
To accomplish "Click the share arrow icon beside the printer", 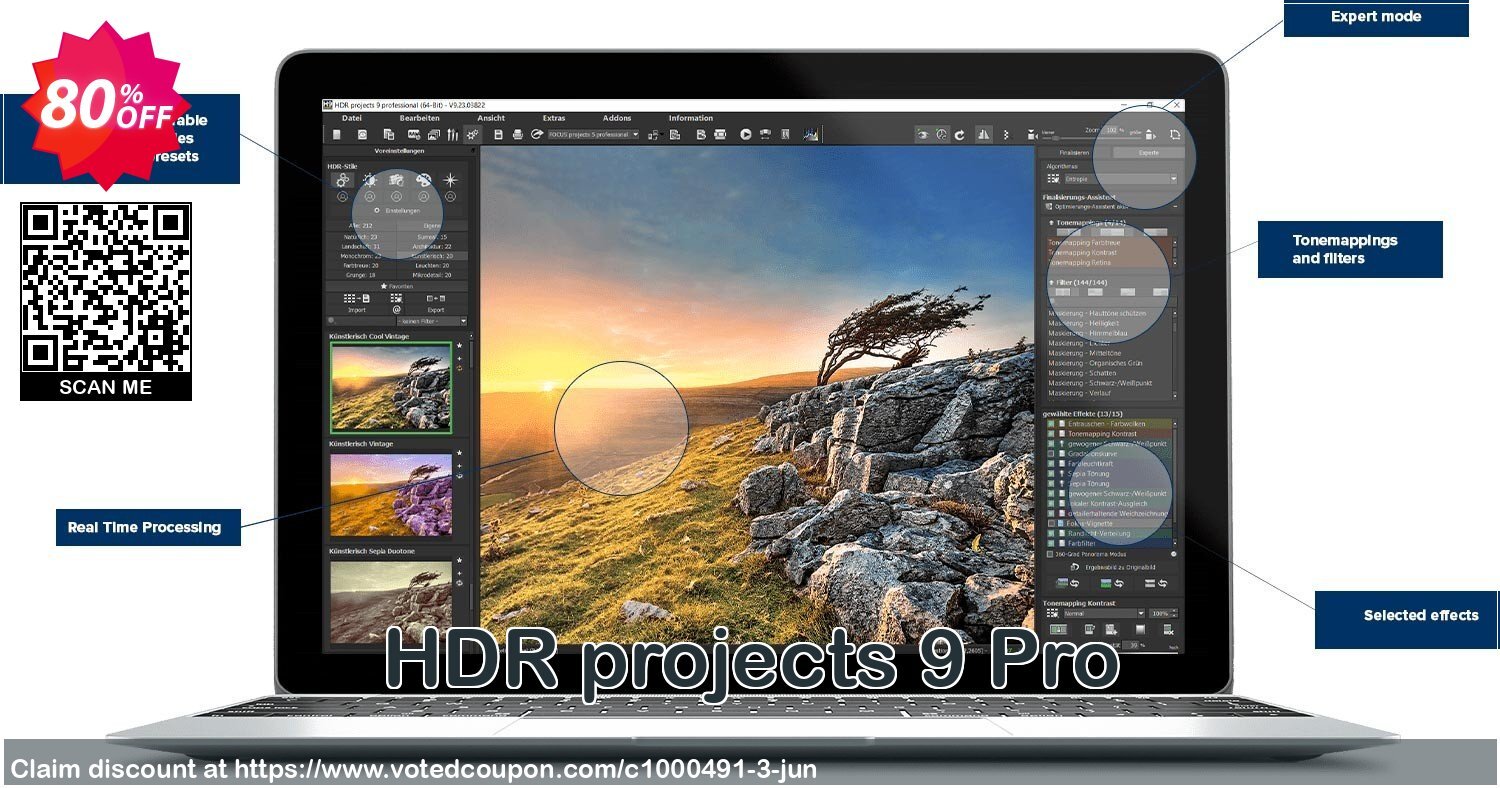I will (x=537, y=134).
